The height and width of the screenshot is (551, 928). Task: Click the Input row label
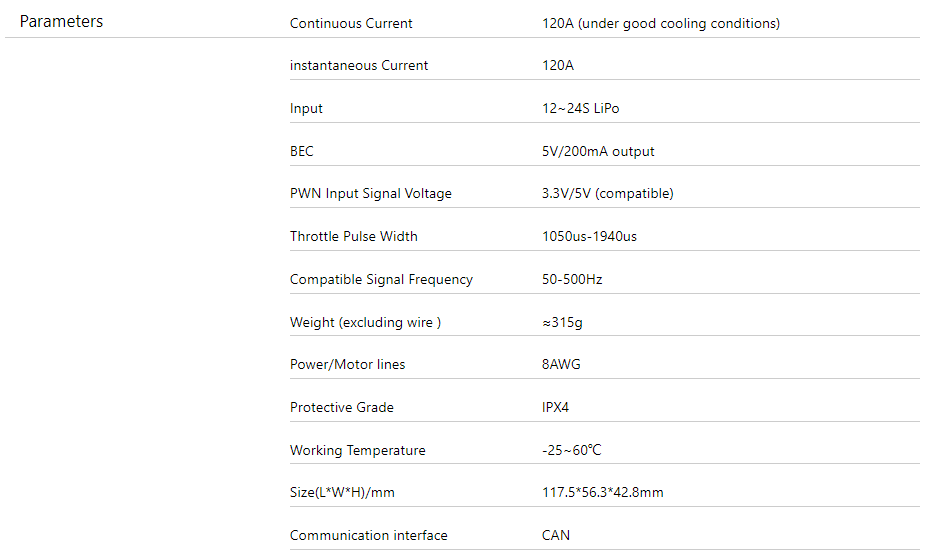[x=306, y=108]
